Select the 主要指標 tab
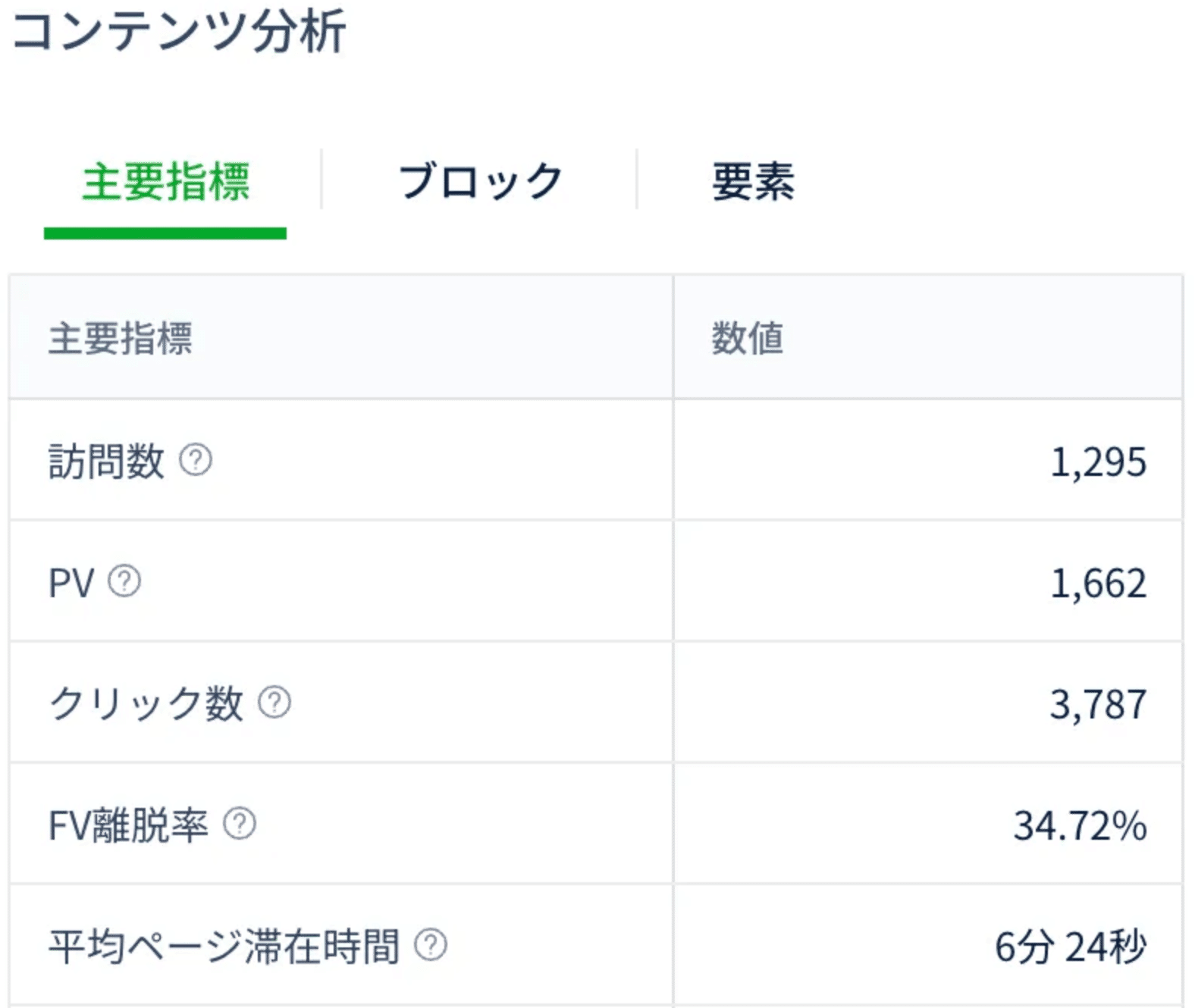Image resolution: width=1195 pixels, height=1008 pixels. click(x=165, y=183)
